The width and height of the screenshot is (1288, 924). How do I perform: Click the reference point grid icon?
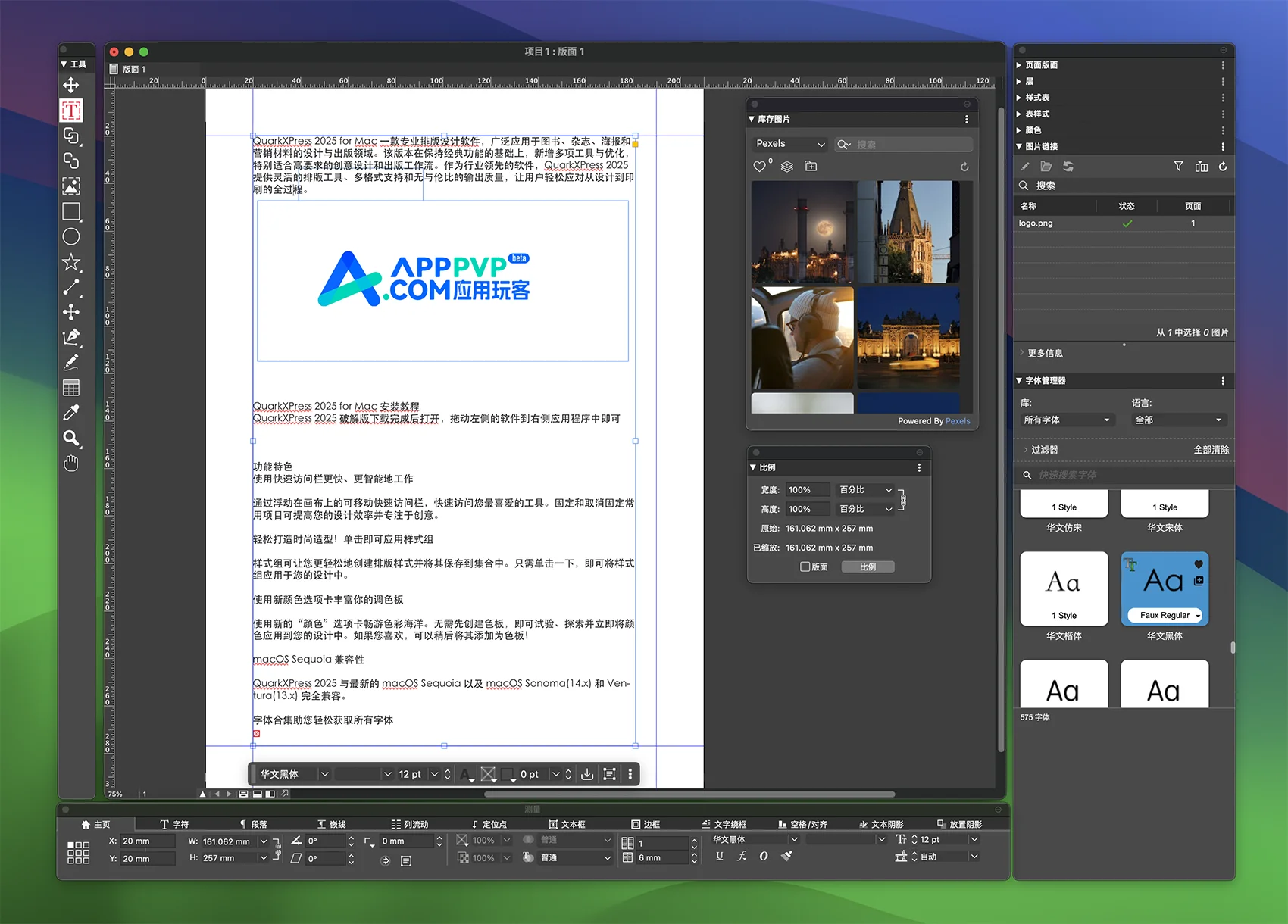point(78,852)
